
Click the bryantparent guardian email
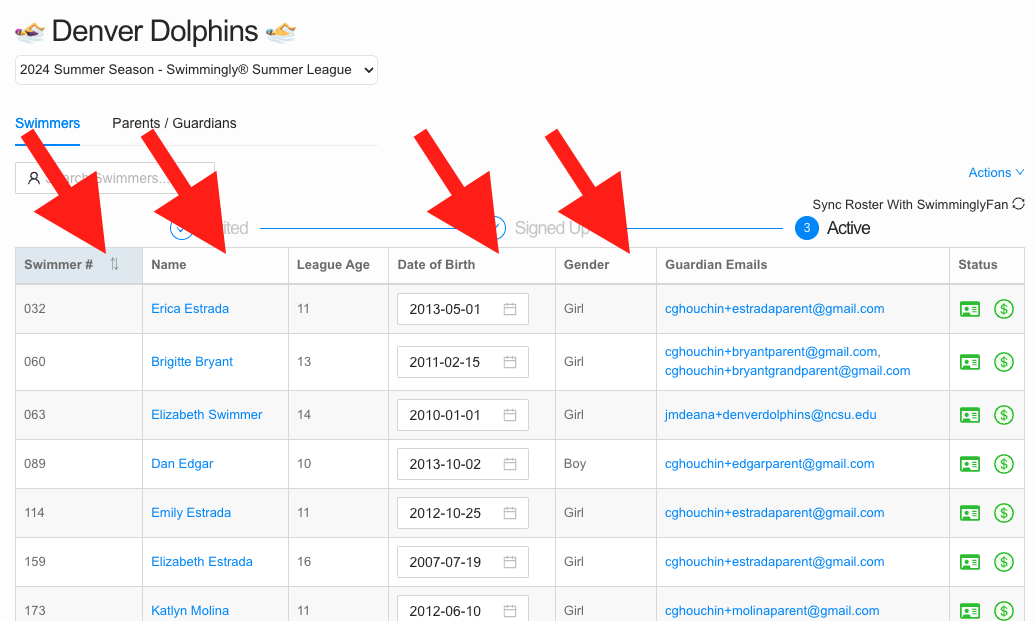(x=771, y=352)
